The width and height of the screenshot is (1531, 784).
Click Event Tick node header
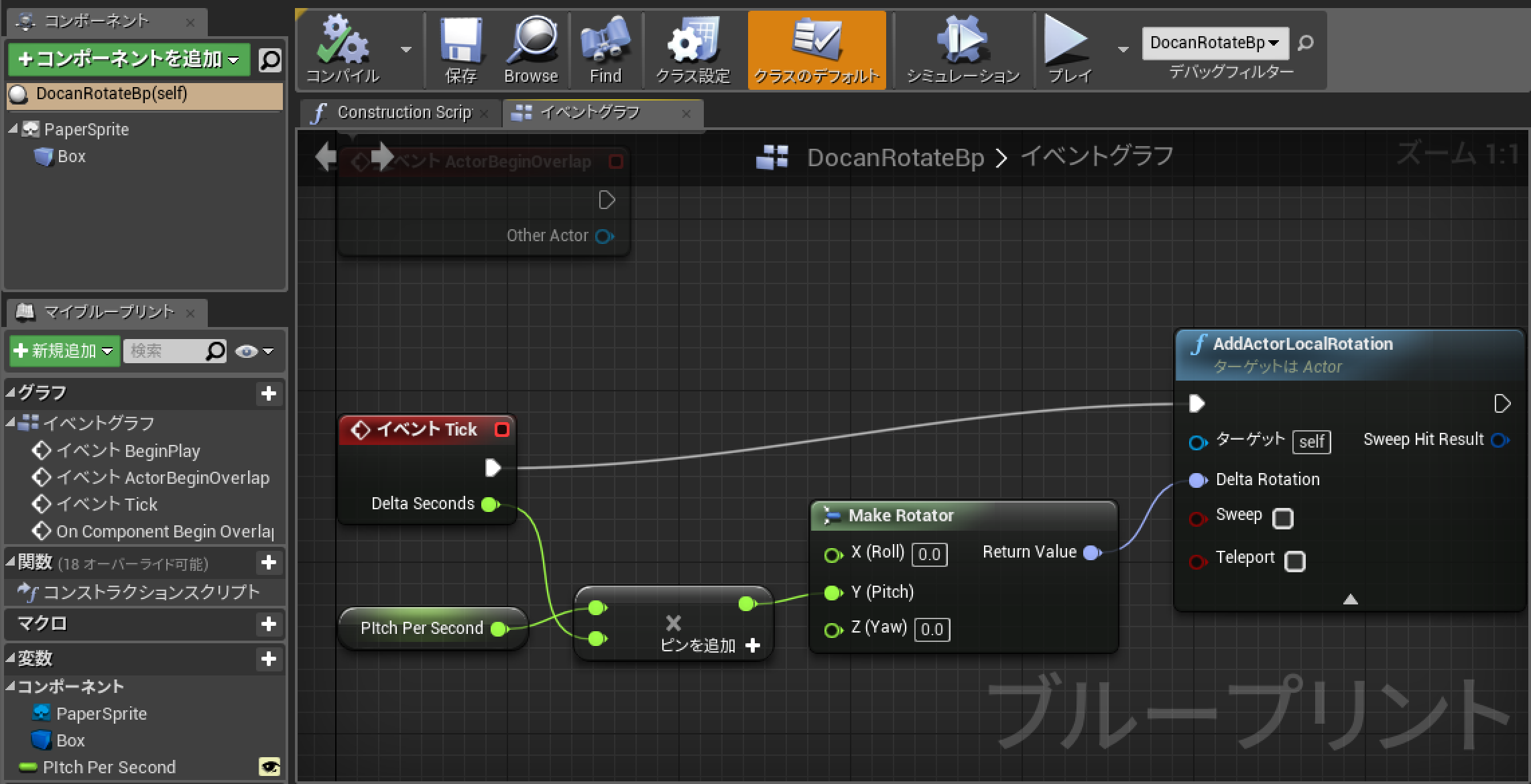coord(427,429)
